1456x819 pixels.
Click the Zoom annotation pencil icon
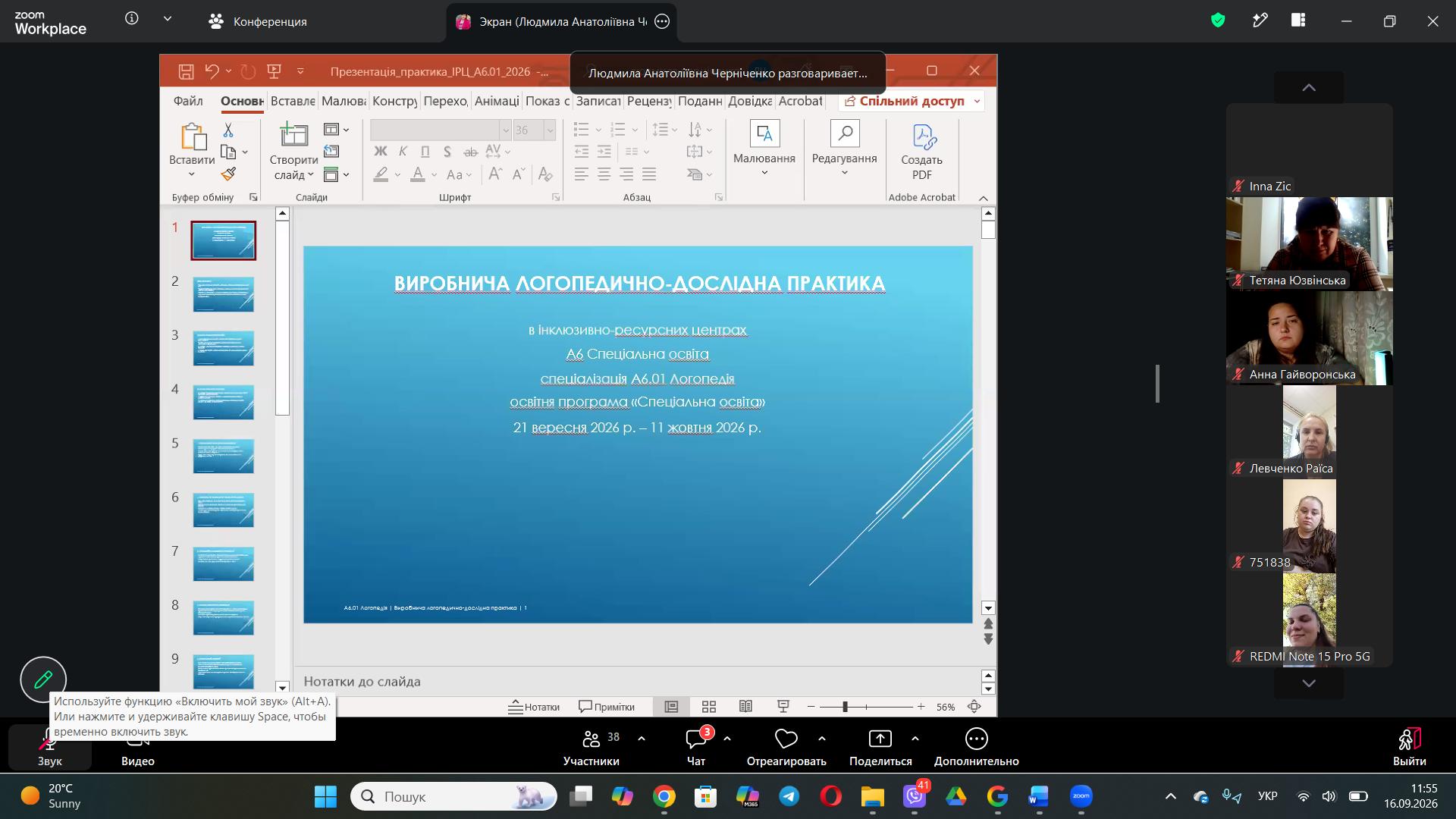[43, 679]
